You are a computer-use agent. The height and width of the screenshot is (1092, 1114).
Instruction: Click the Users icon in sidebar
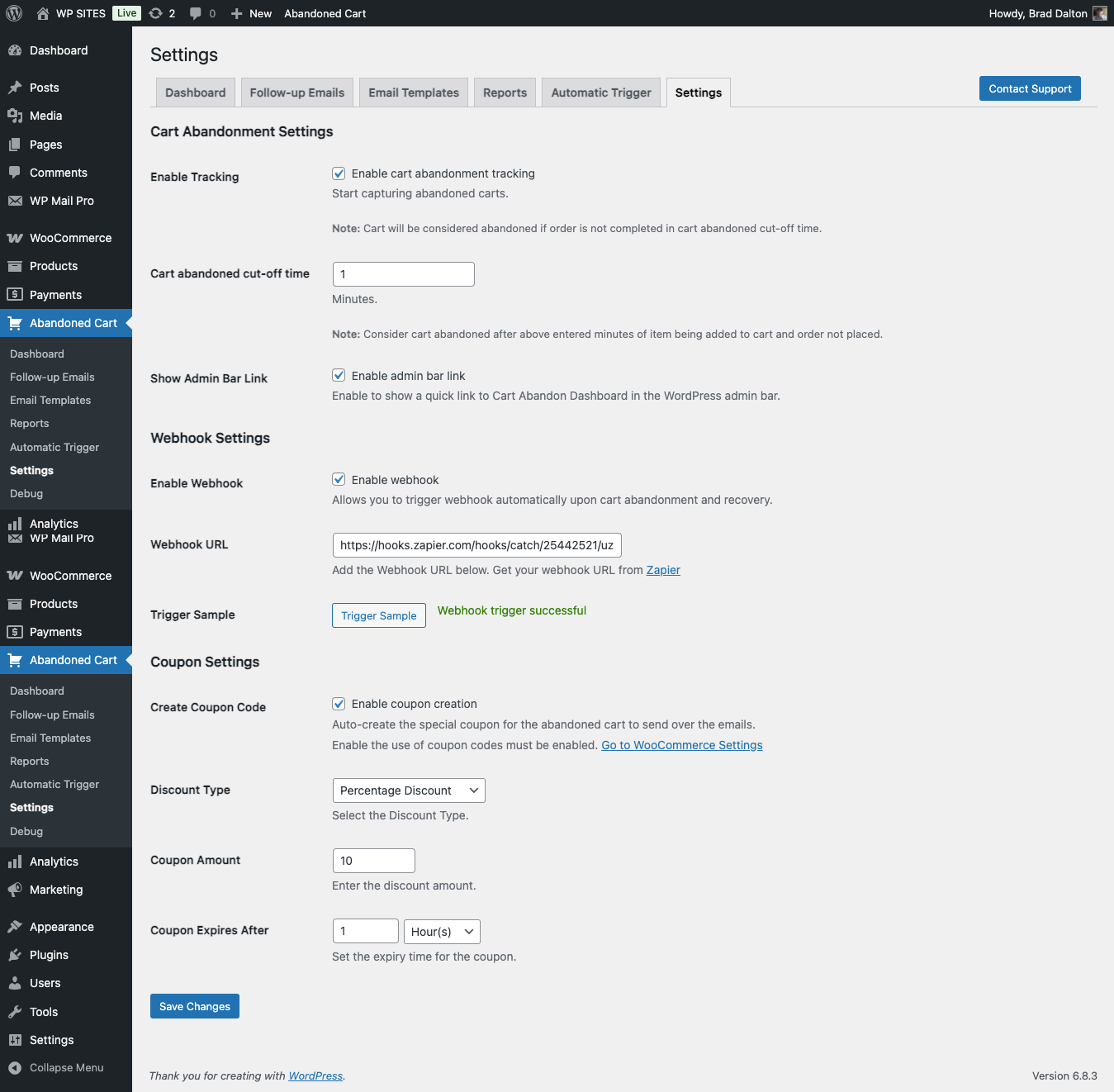[x=15, y=983]
